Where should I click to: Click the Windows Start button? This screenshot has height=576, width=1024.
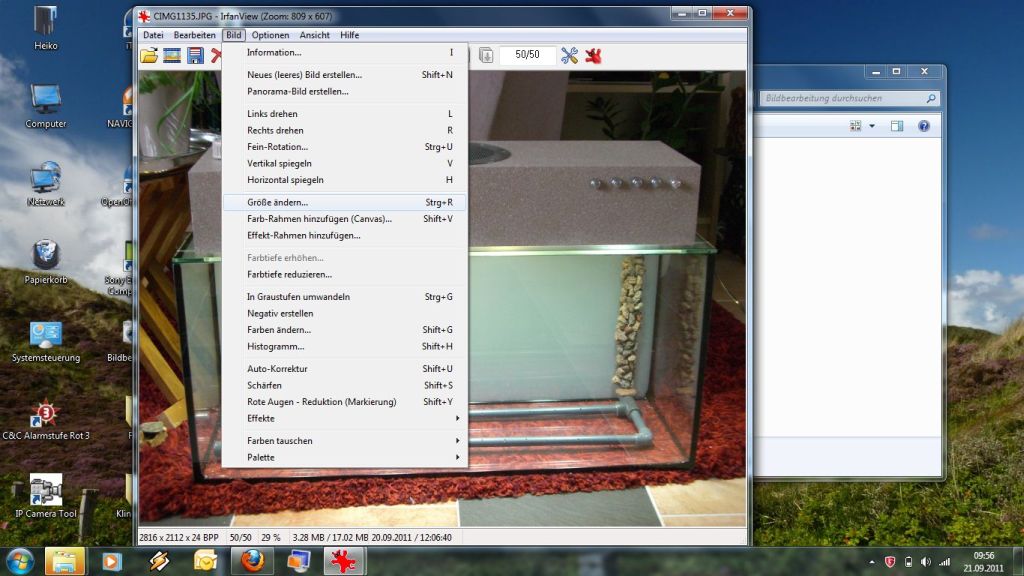point(19,561)
